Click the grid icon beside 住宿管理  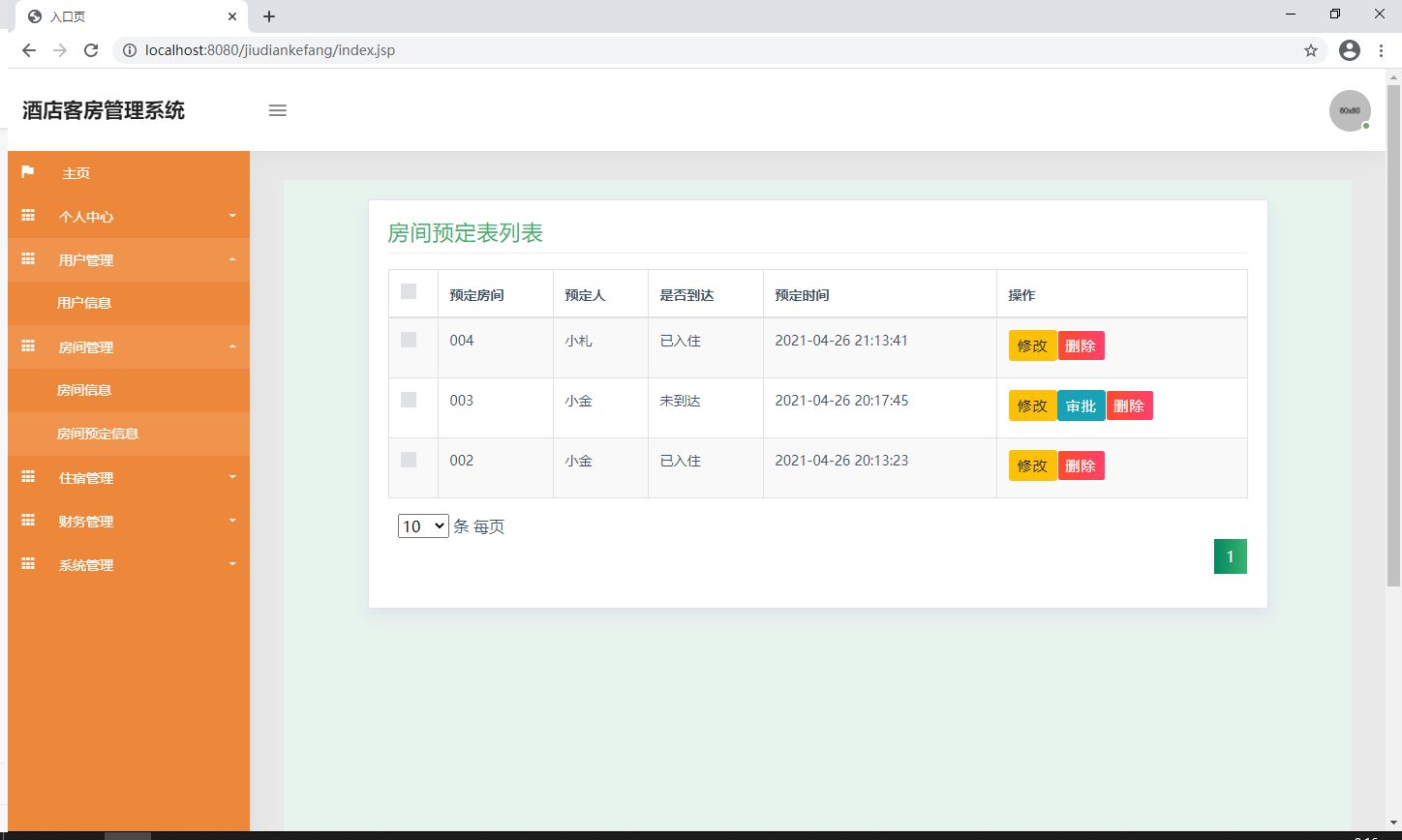[28, 477]
